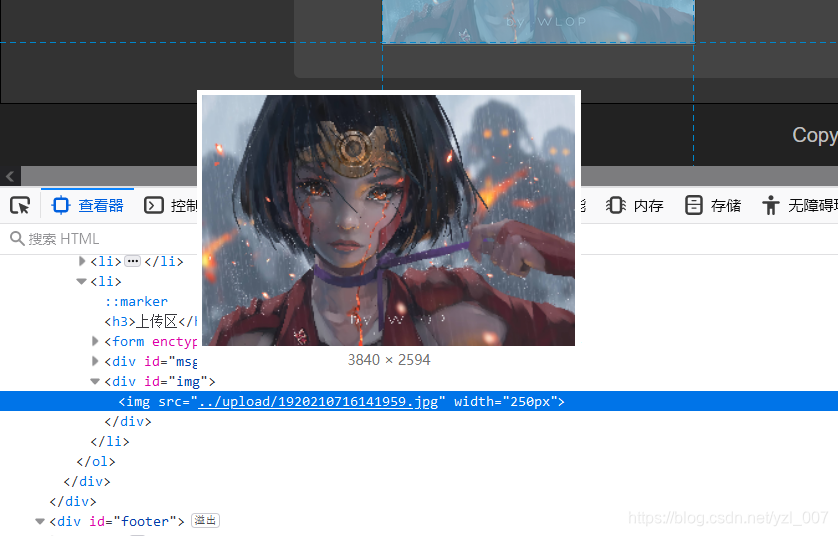Select the closing </li> tag row
The image size is (838, 536).
[x=110, y=442]
